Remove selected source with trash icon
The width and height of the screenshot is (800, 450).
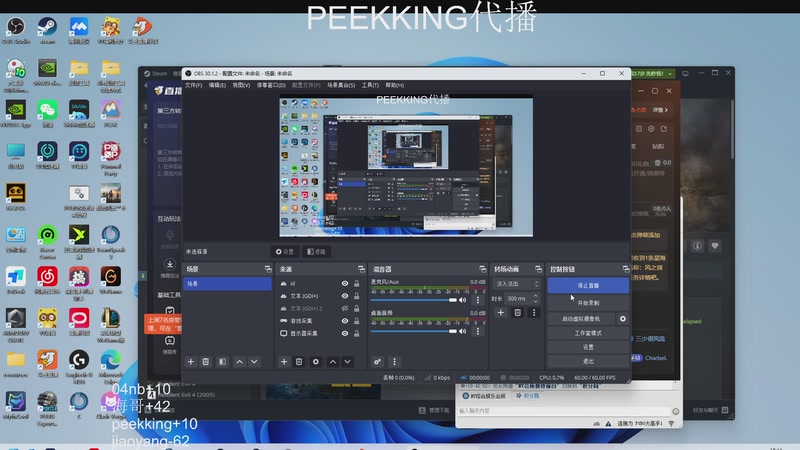pos(299,362)
